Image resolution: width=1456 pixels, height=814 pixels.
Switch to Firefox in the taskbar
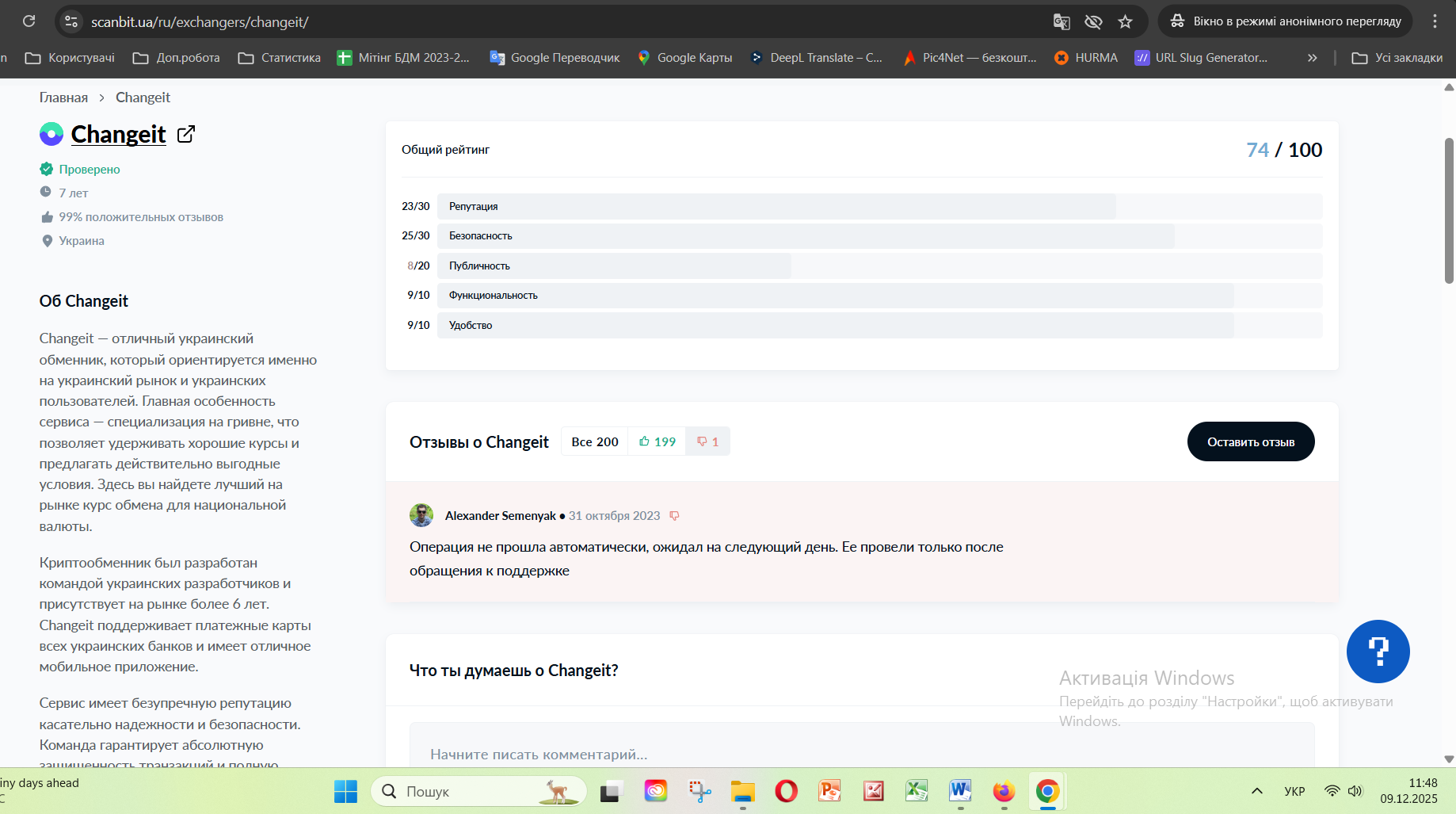tap(1004, 791)
